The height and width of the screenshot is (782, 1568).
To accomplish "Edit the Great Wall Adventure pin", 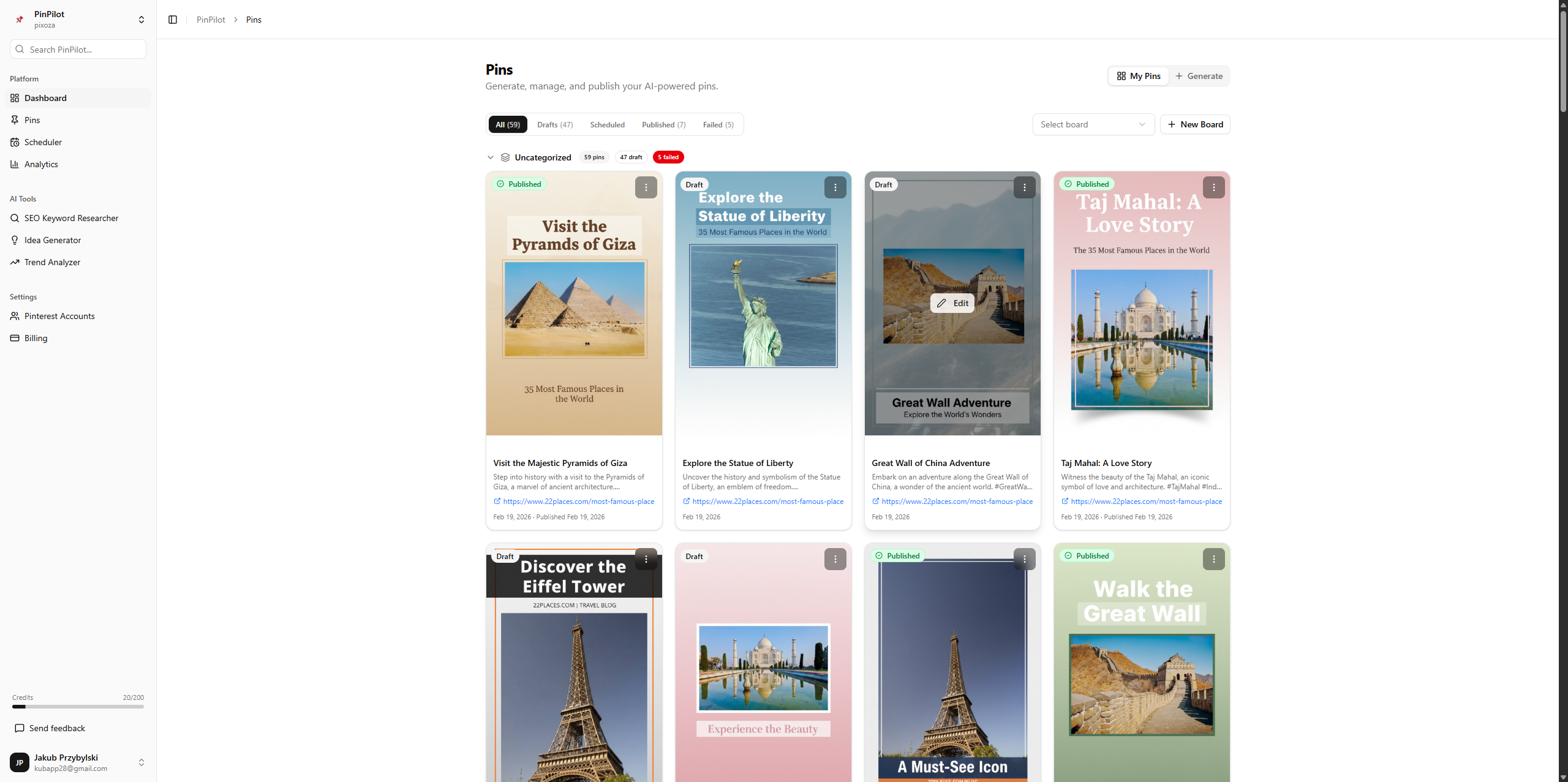I will (952, 303).
